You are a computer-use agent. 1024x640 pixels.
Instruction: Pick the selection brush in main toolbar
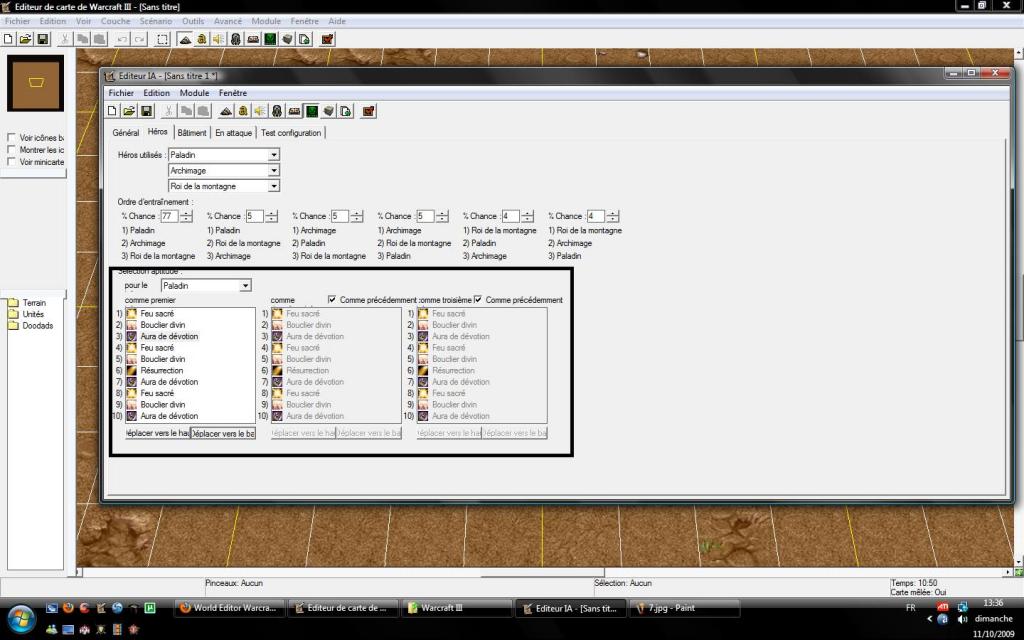(163, 39)
